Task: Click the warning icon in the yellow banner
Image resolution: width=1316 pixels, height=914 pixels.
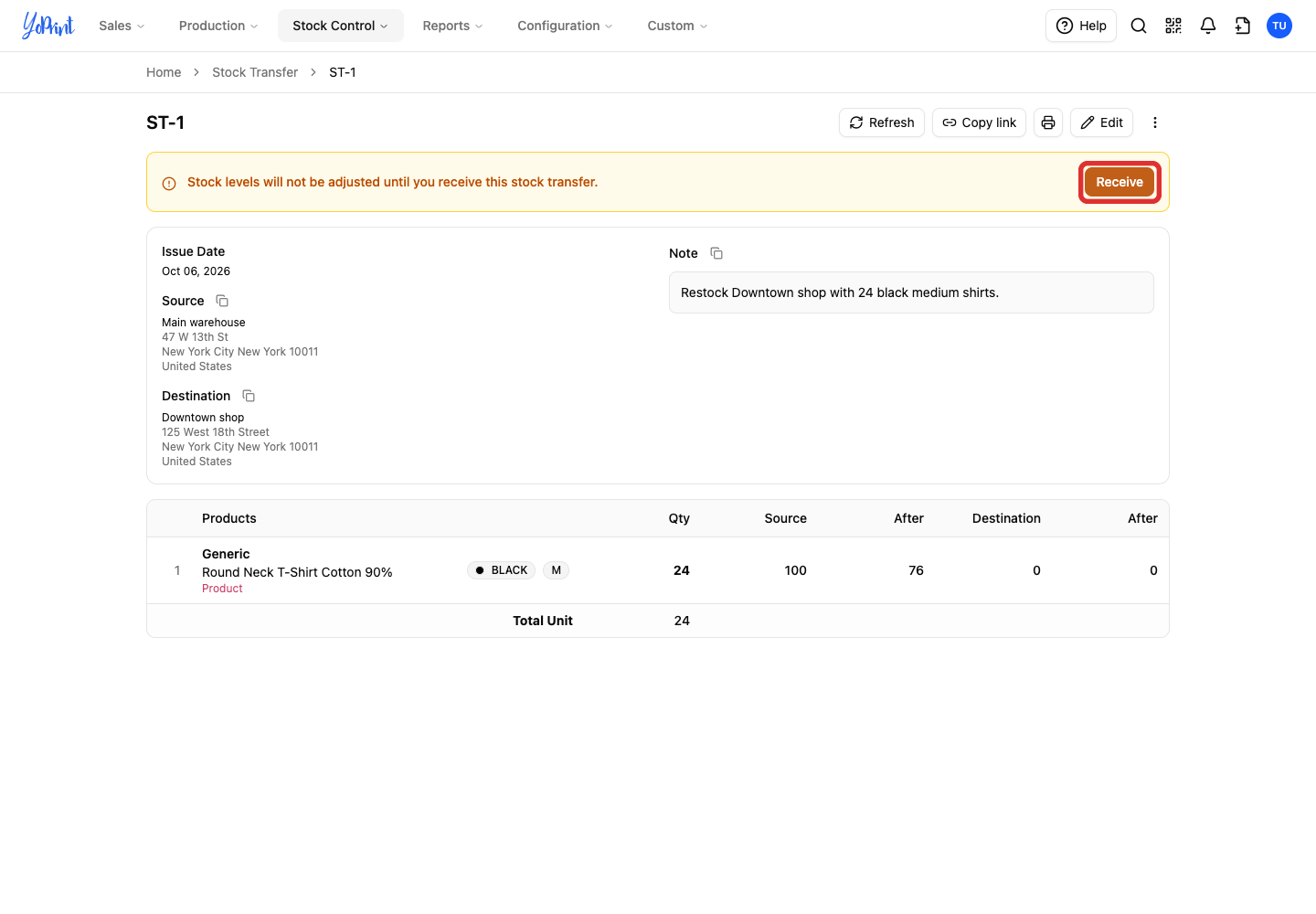Action: point(169,183)
